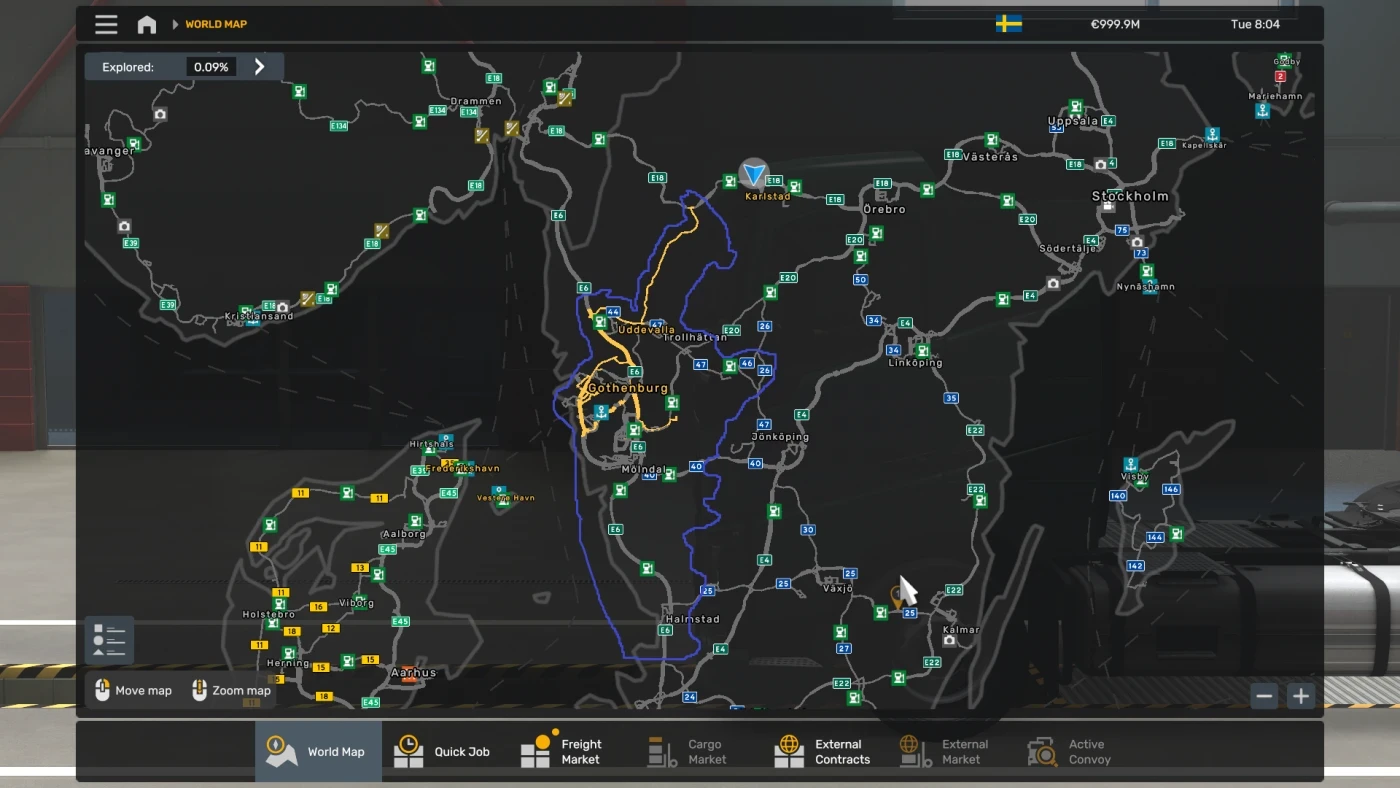Click the World Map breadcrumb label
Image resolution: width=1400 pixels, height=788 pixels.
(x=216, y=24)
